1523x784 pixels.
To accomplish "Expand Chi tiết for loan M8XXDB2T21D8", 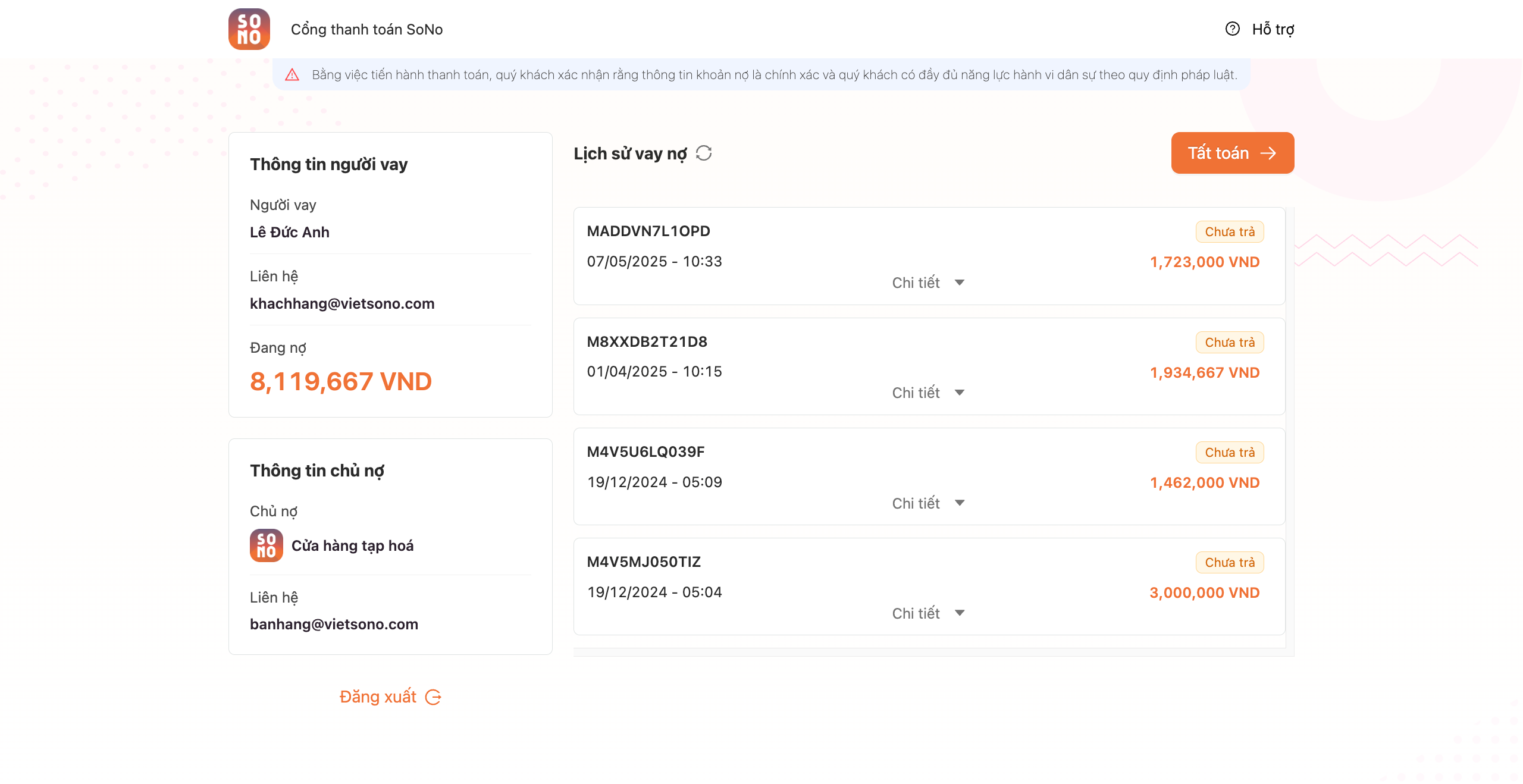I will pyautogui.click(x=928, y=393).
